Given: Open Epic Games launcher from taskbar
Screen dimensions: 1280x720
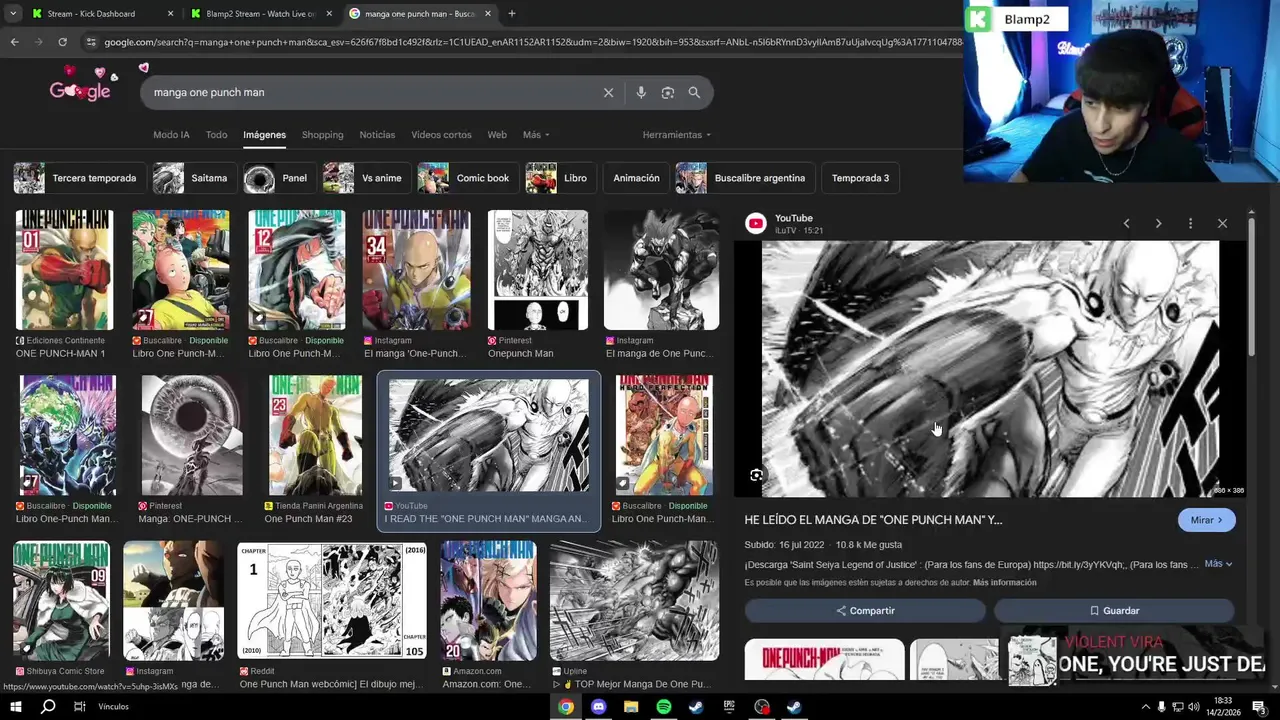Looking at the screenshot, I should (x=729, y=707).
